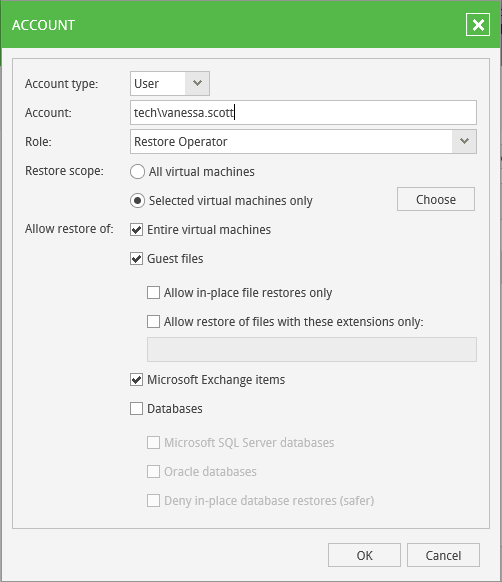Click the Choose button
This screenshot has width=502, height=582.
pyautogui.click(x=436, y=199)
